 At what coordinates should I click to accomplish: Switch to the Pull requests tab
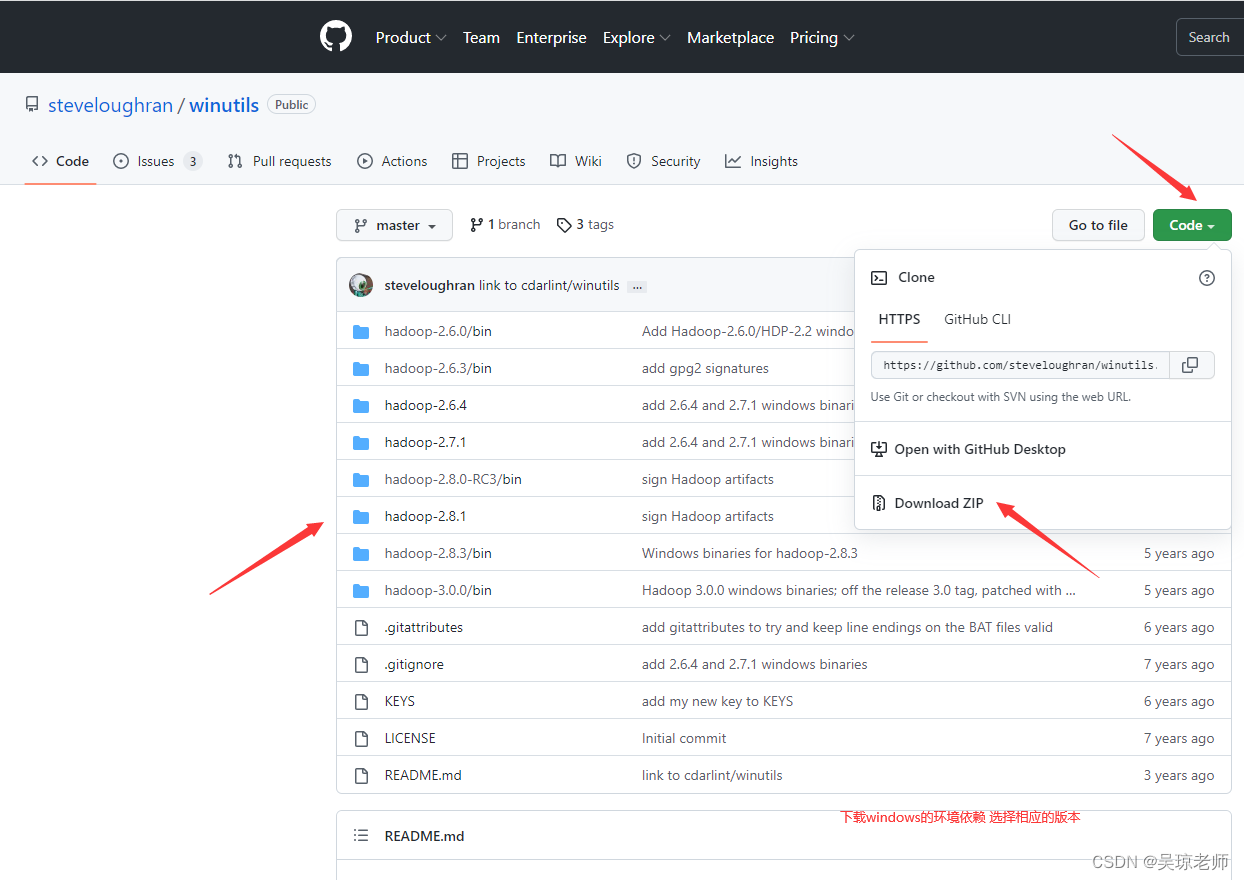[x=279, y=161]
